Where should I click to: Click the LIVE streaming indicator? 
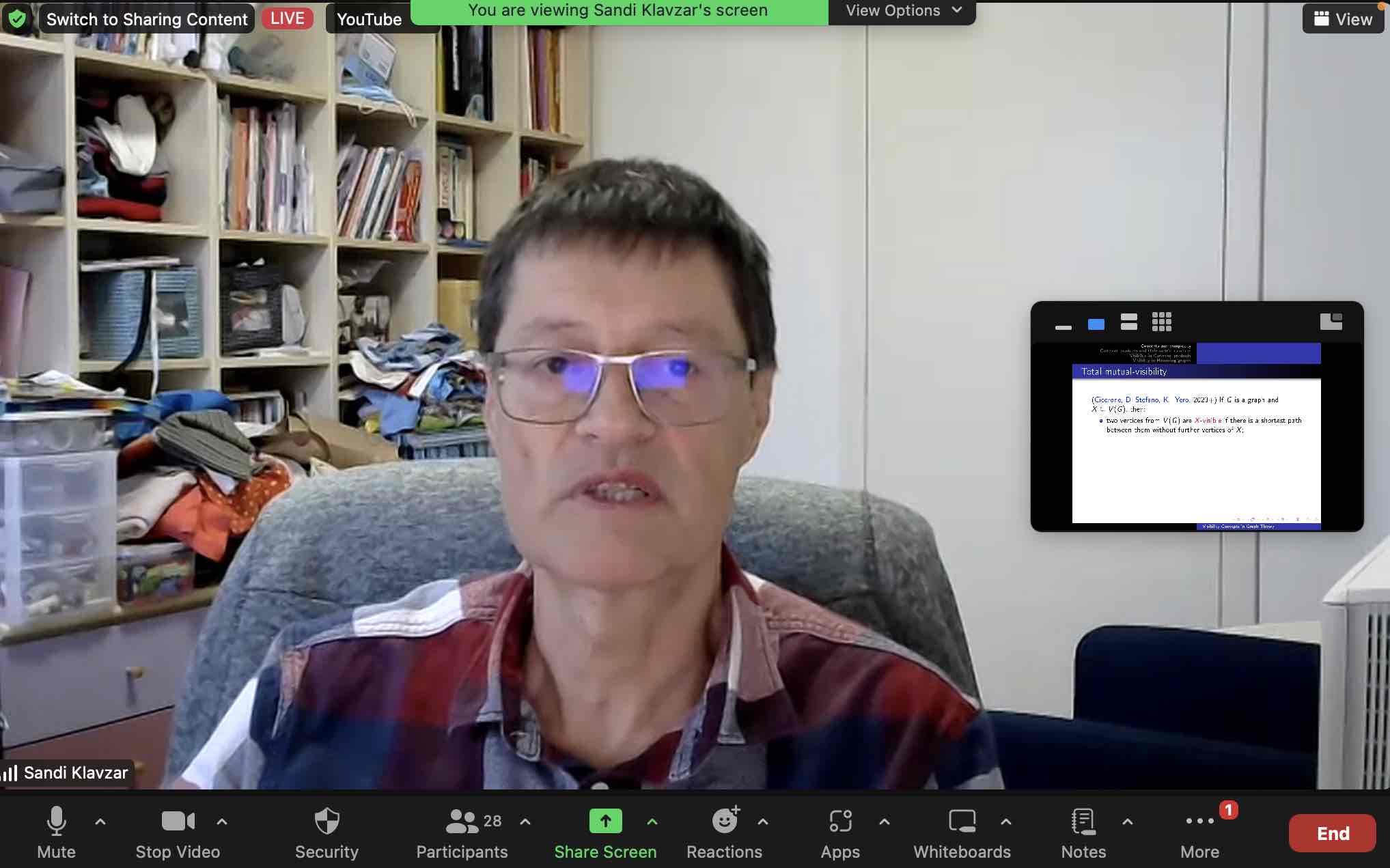click(x=287, y=18)
